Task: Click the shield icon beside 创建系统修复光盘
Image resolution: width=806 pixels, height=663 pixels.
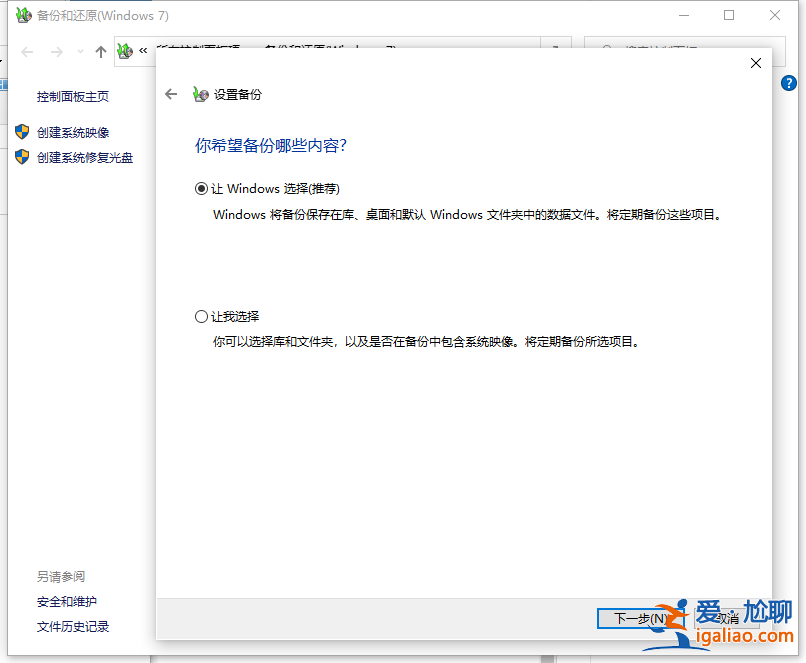Action: [x=23, y=157]
